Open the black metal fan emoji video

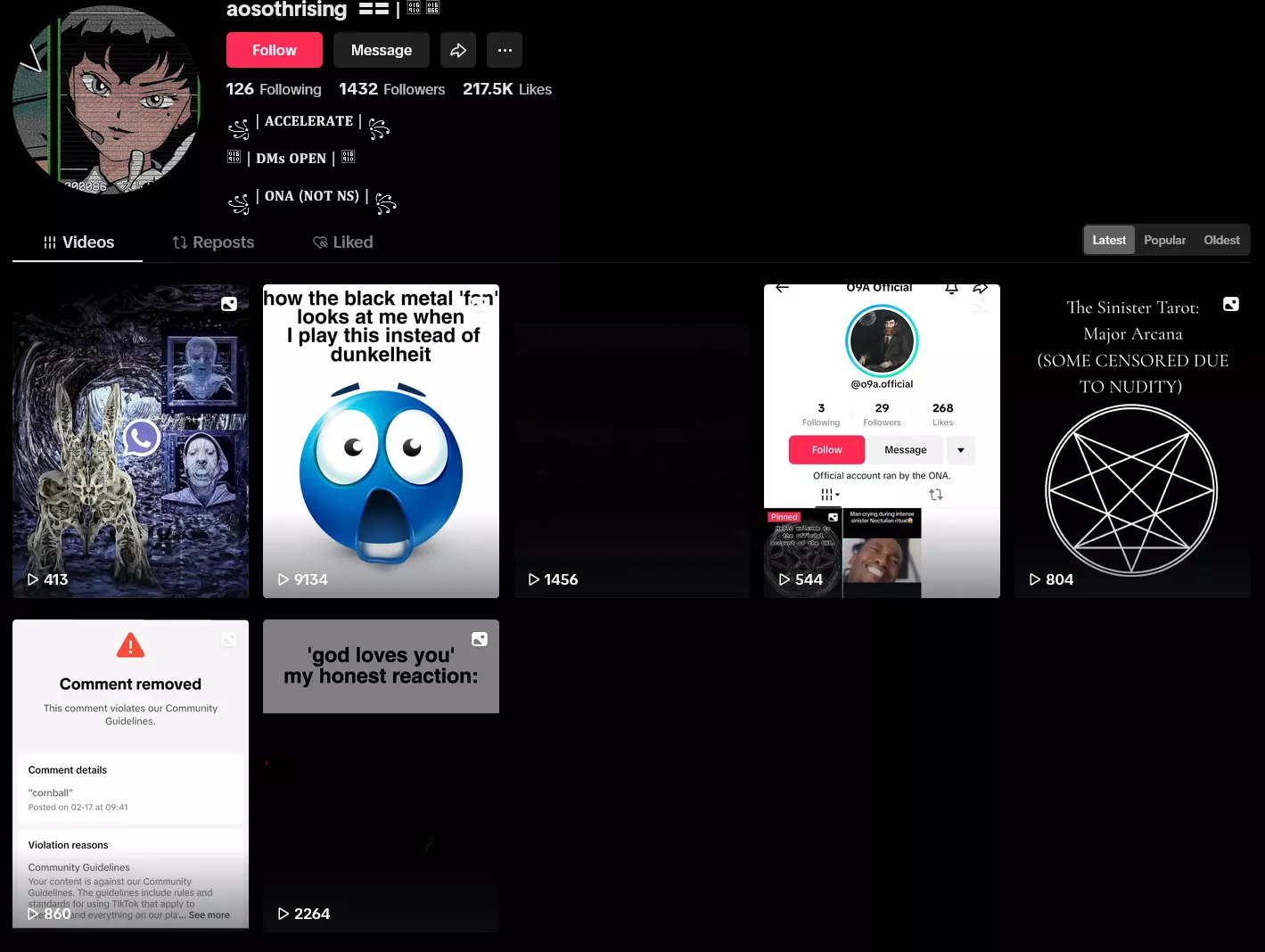tap(381, 441)
